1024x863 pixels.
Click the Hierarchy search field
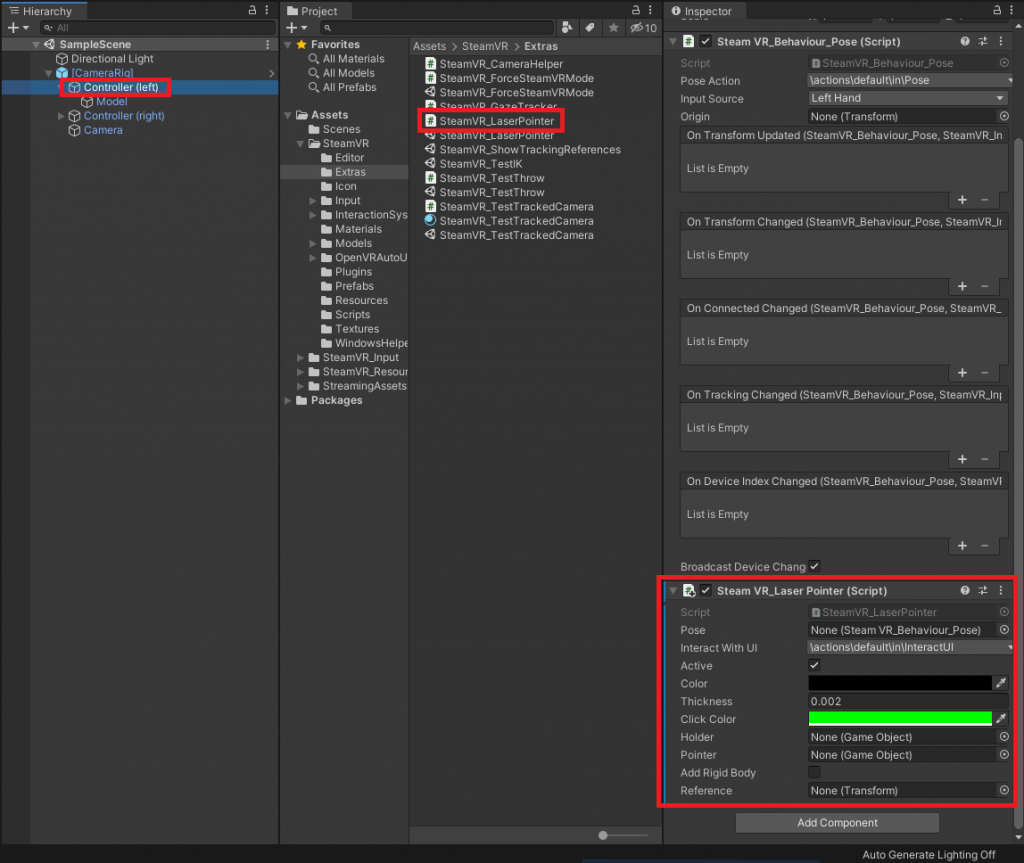157,27
